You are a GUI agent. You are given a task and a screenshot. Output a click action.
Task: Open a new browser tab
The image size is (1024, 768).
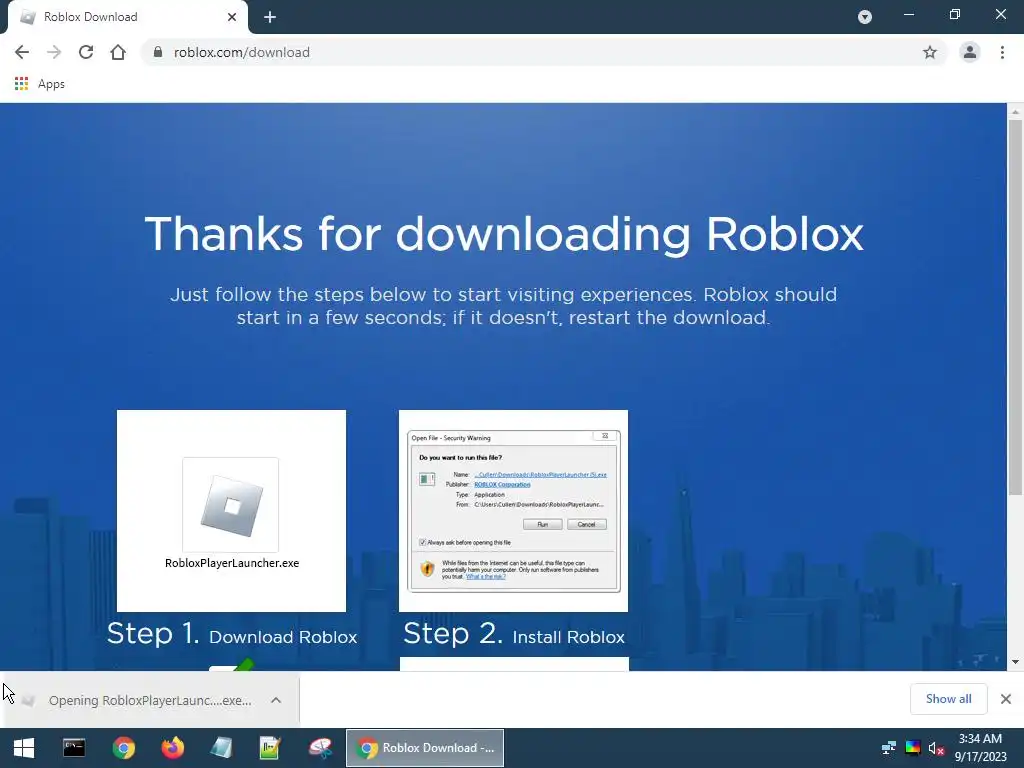coord(270,18)
